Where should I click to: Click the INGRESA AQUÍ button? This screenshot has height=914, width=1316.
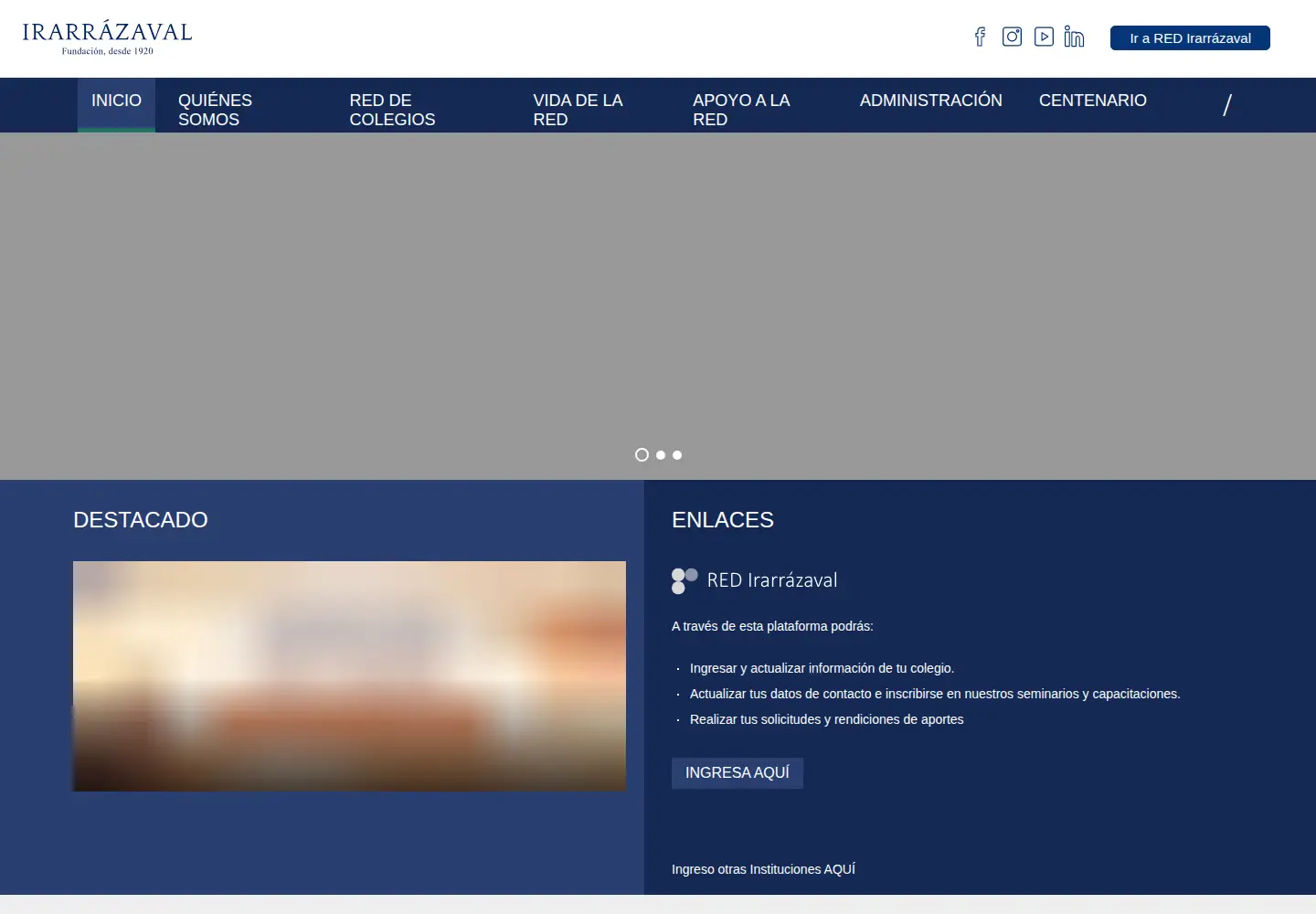tap(738, 773)
